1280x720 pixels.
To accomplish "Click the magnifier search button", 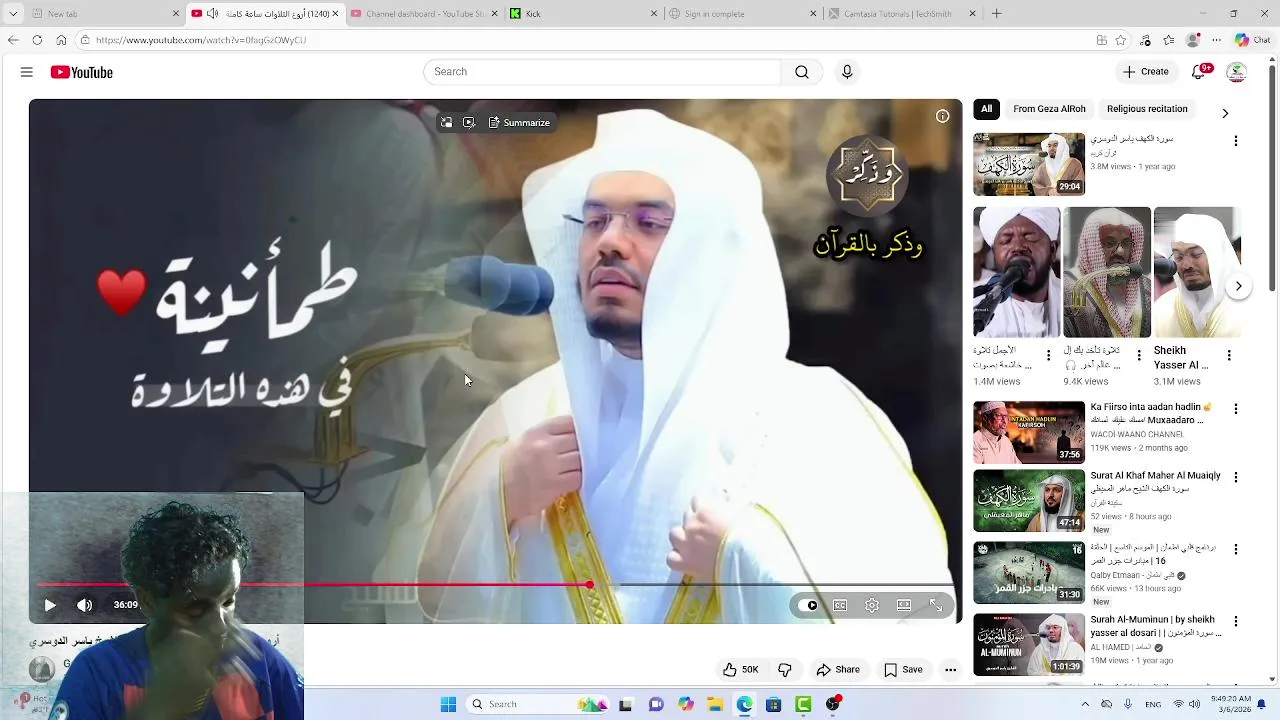I will (x=802, y=72).
